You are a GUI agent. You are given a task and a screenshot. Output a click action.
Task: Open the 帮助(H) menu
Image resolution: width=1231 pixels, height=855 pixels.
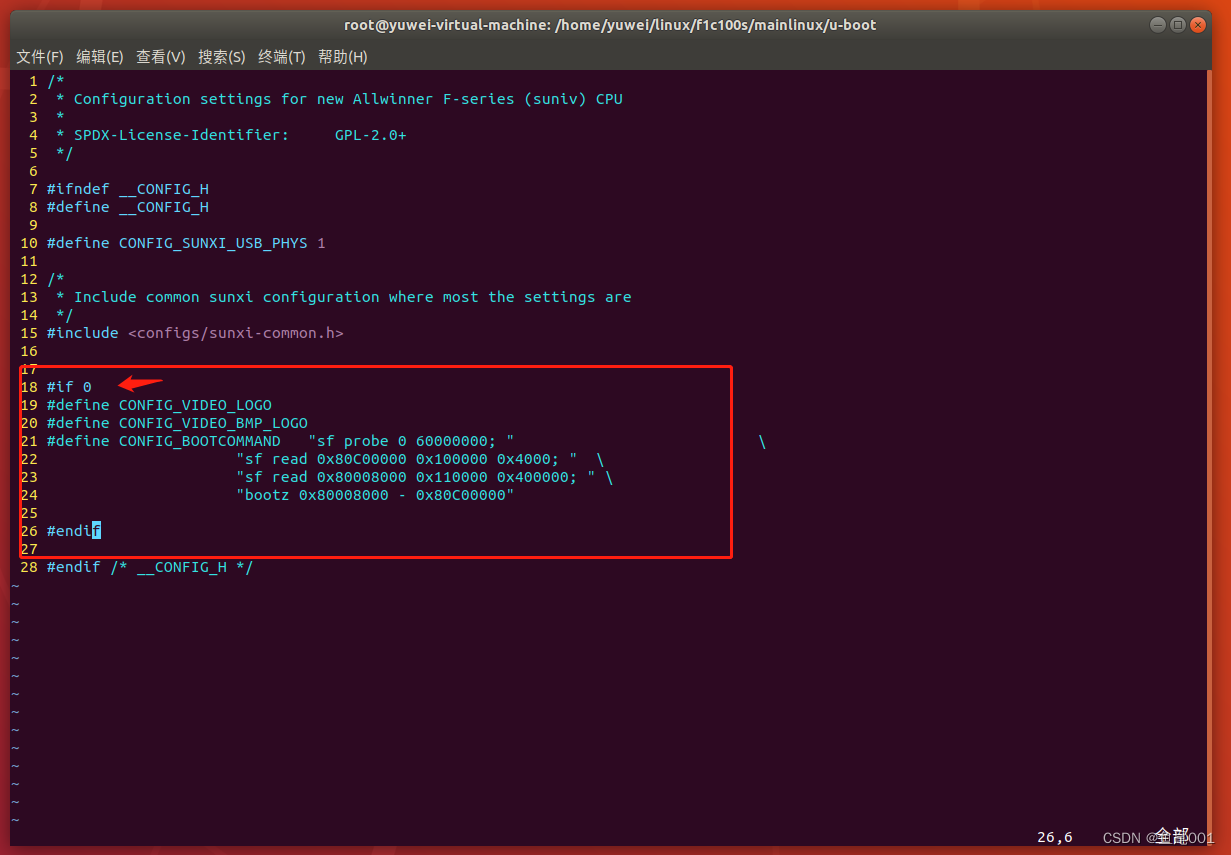341,57
